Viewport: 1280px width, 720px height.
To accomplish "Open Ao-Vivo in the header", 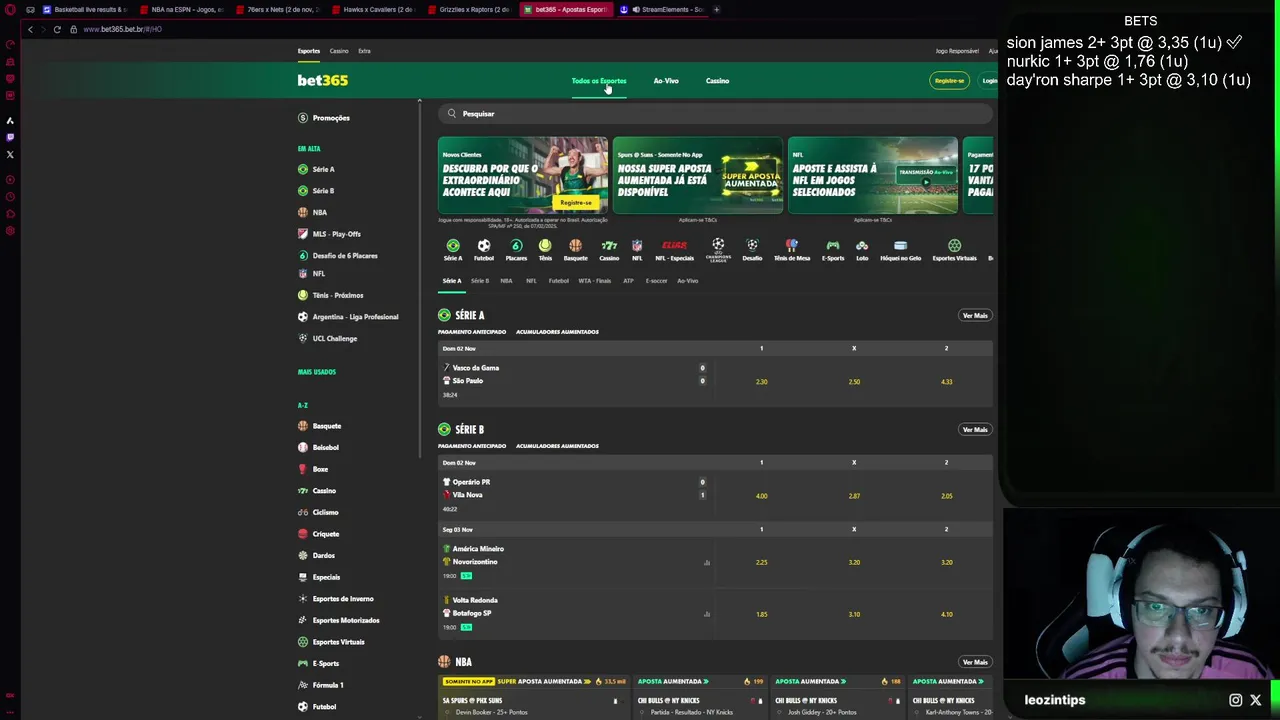I will (666, 81).
